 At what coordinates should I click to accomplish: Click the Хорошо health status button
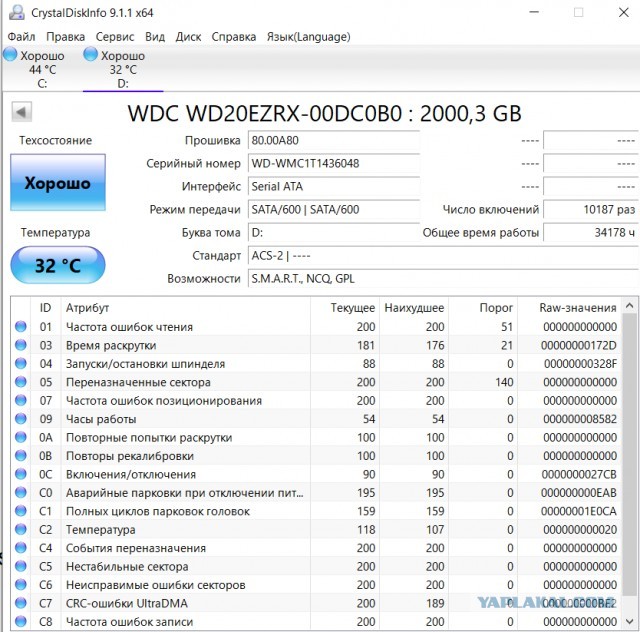click(x=58, y=182)
